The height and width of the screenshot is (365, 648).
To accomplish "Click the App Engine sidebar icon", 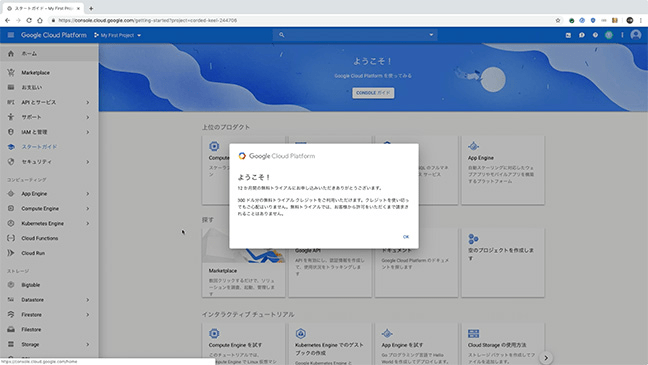I will click(x=11, y=193).
